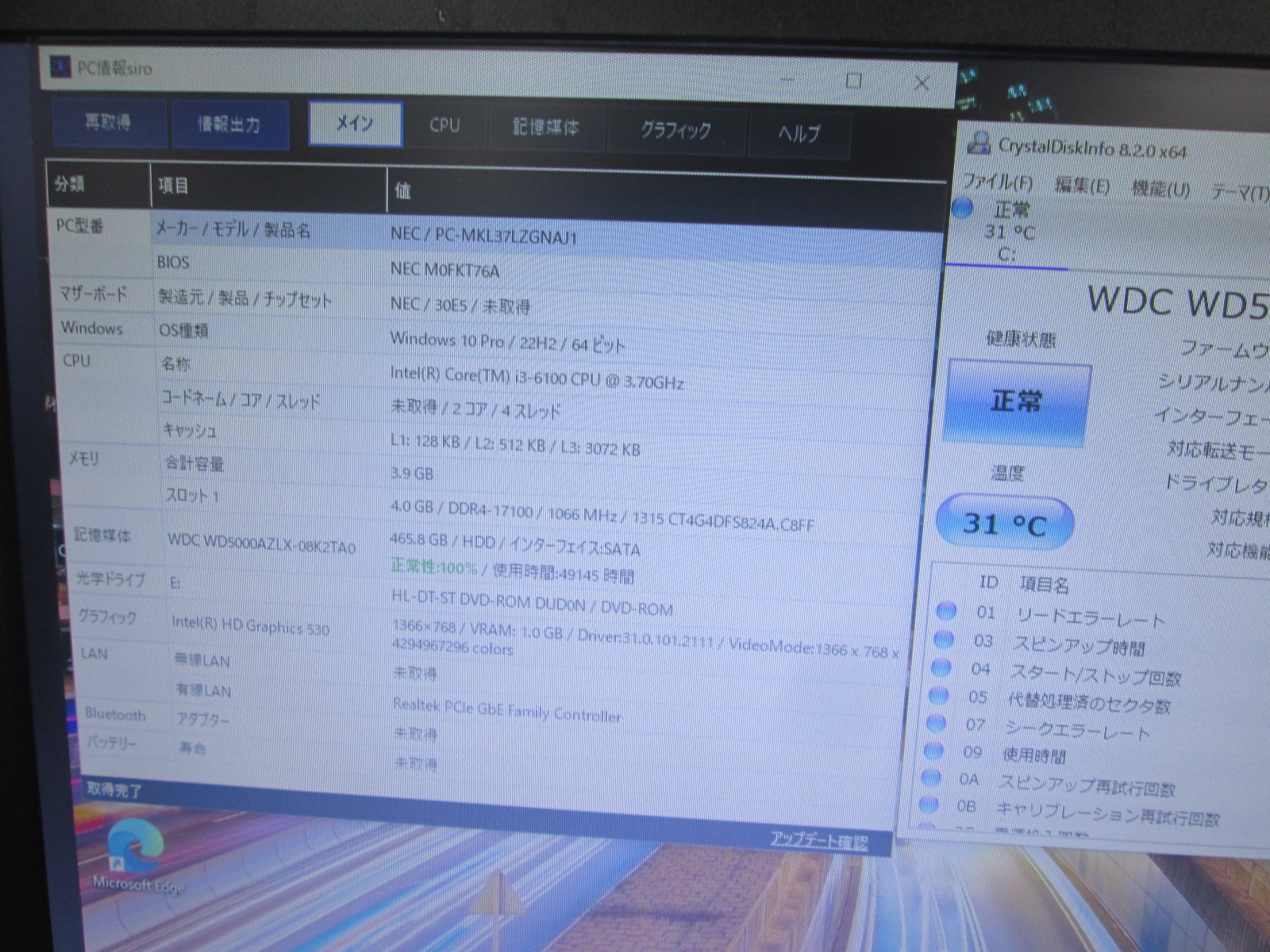Select the blue status circle above drive C:
This screenshot has width=1270, height=952.
tap(962, 209)
